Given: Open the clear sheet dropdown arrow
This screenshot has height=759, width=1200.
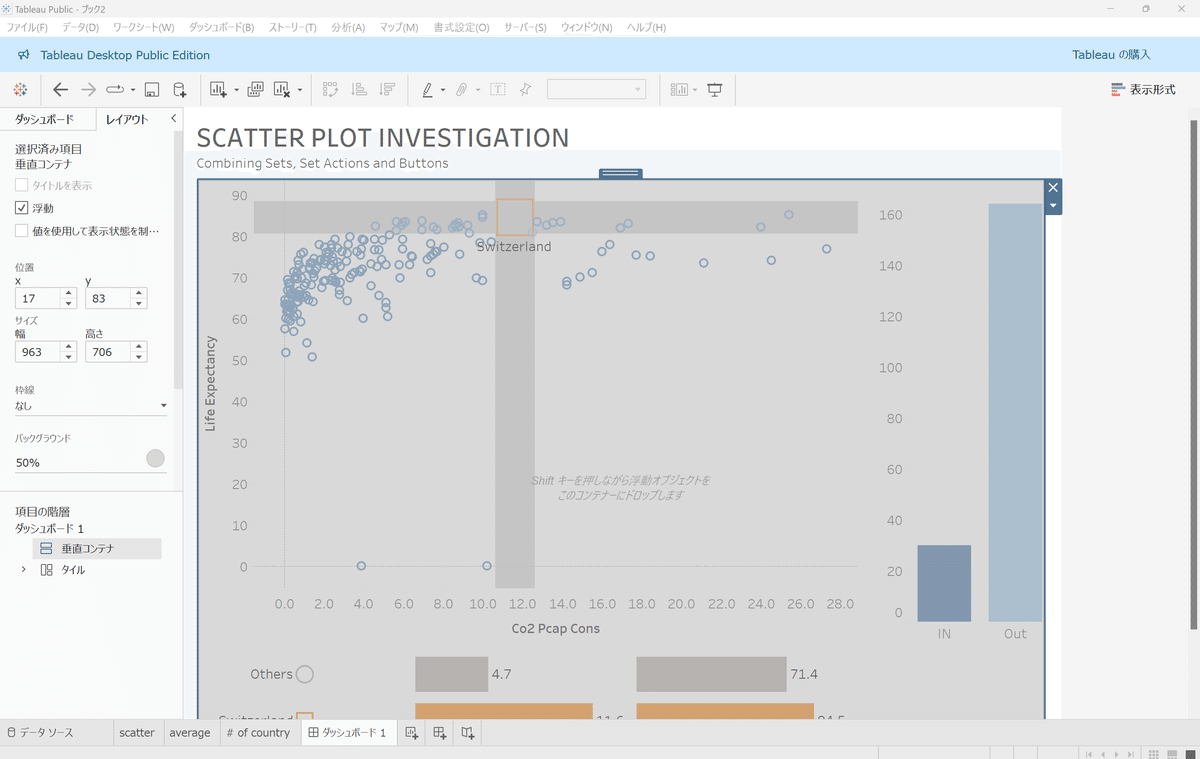Looking at the screenshot, I should pos(299,90).
